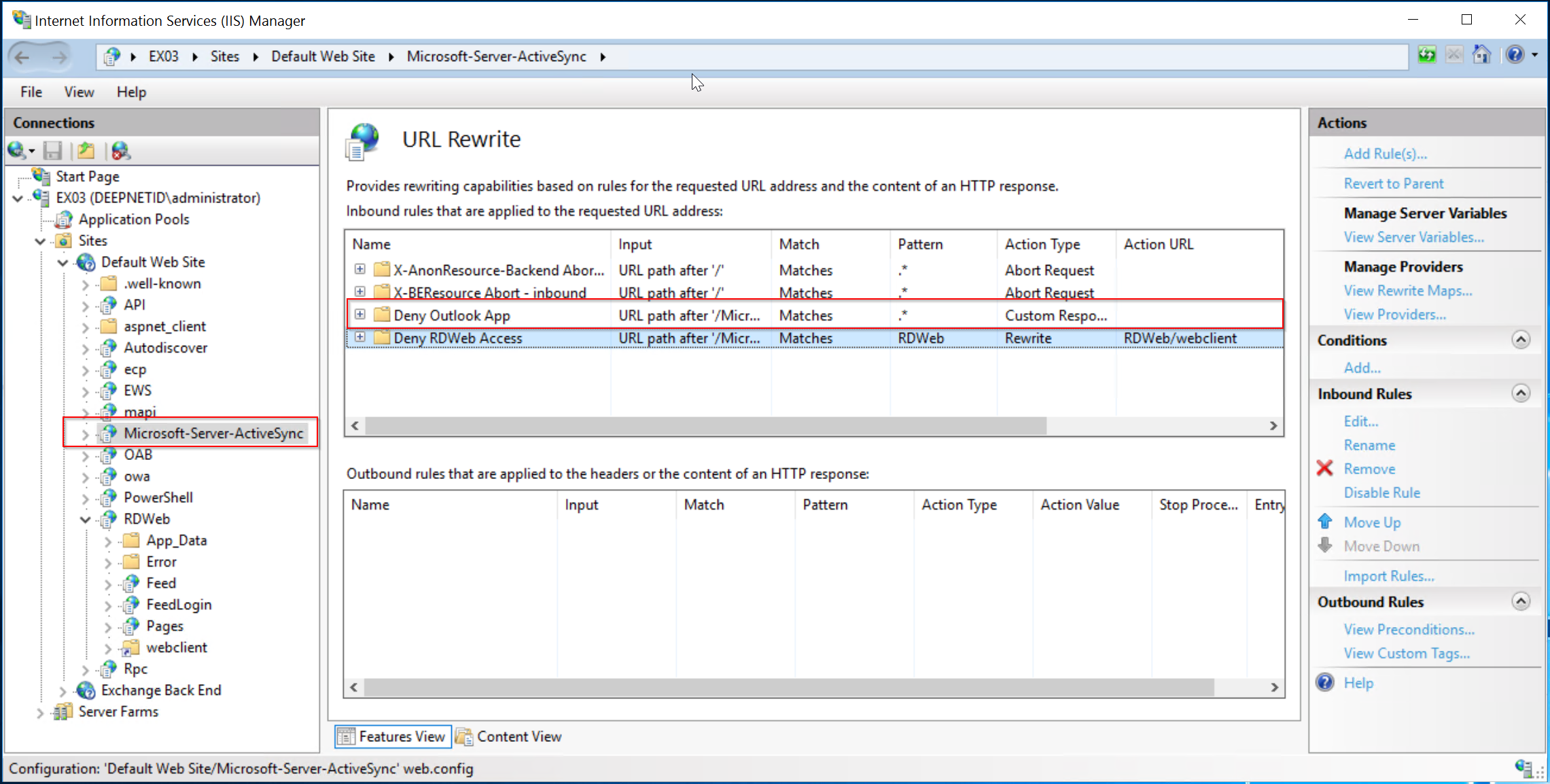Click the Disable Rule link

(x=1381, y=493)
